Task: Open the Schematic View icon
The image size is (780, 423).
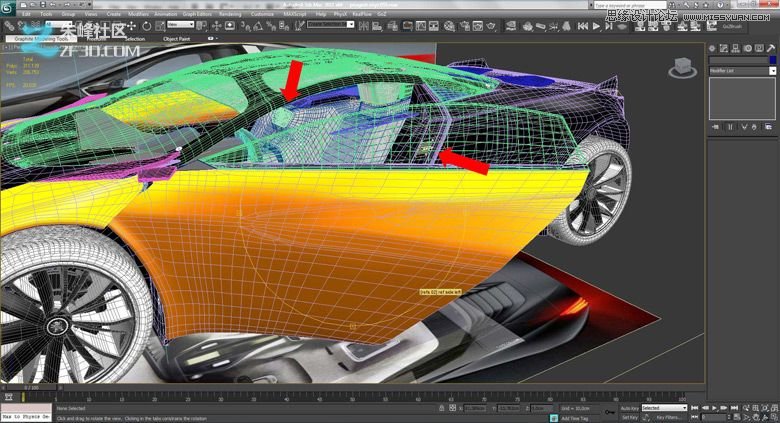Action: point(434,26)
